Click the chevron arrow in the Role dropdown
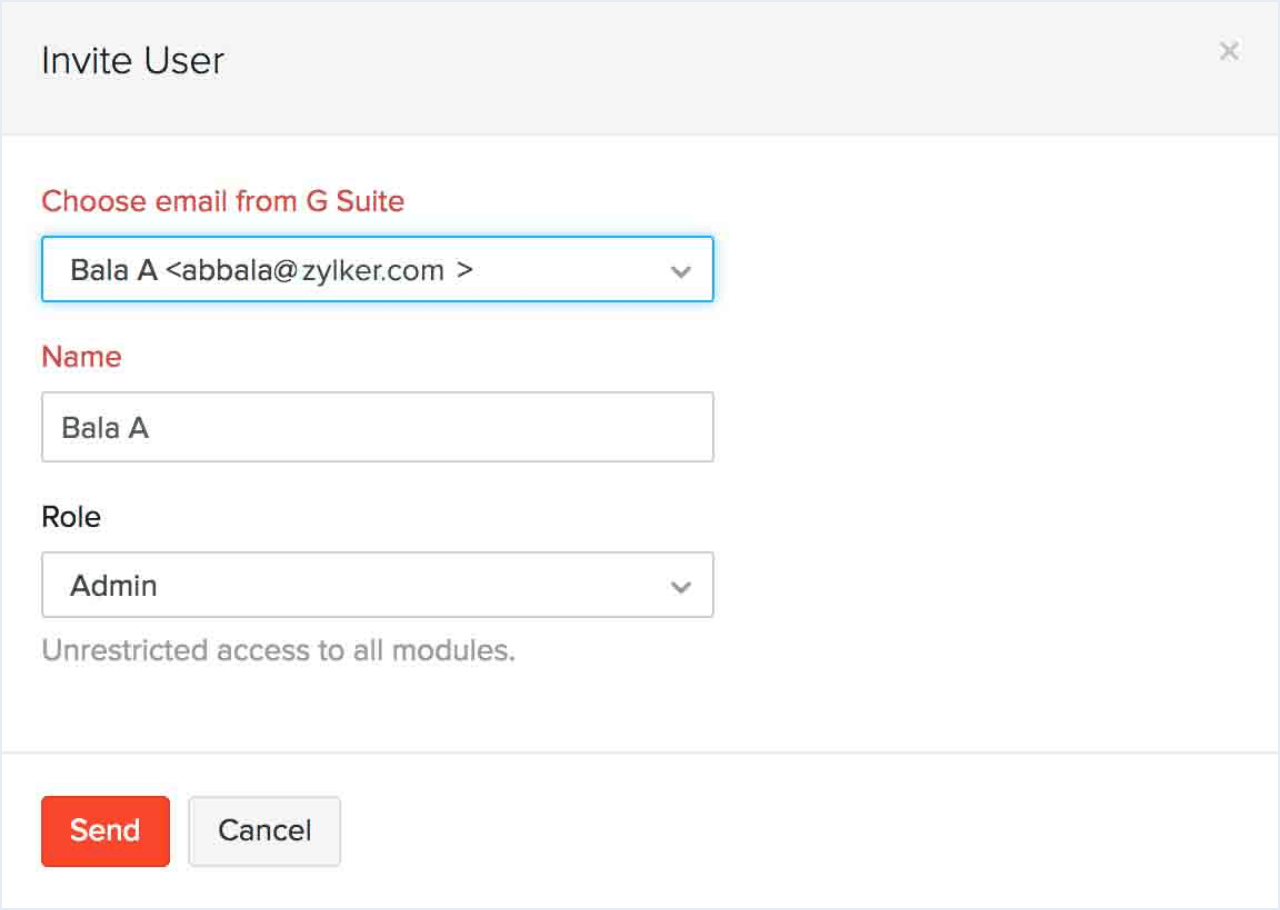 [x=681, y=587]
